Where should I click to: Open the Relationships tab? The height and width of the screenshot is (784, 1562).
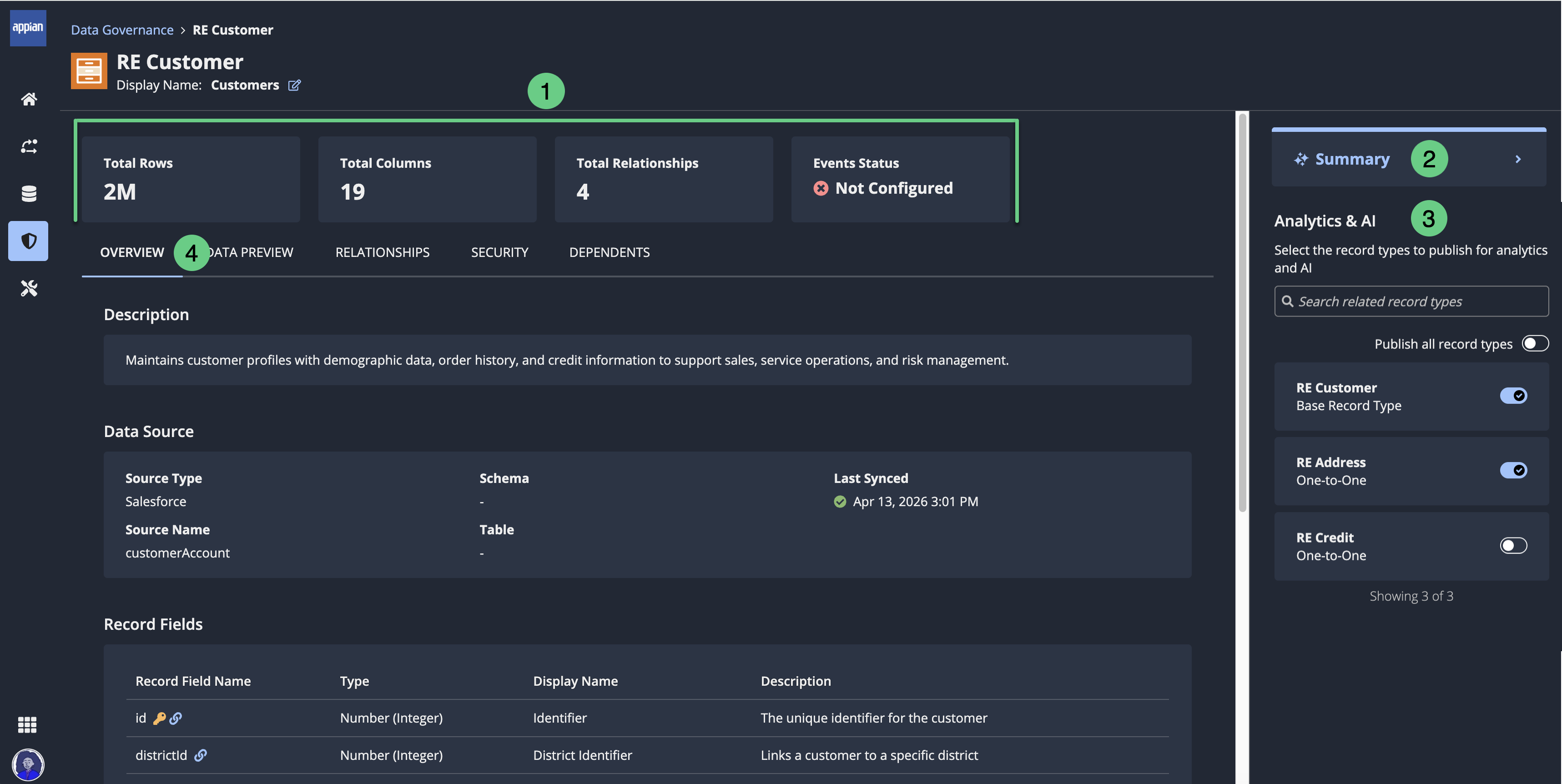383,252
